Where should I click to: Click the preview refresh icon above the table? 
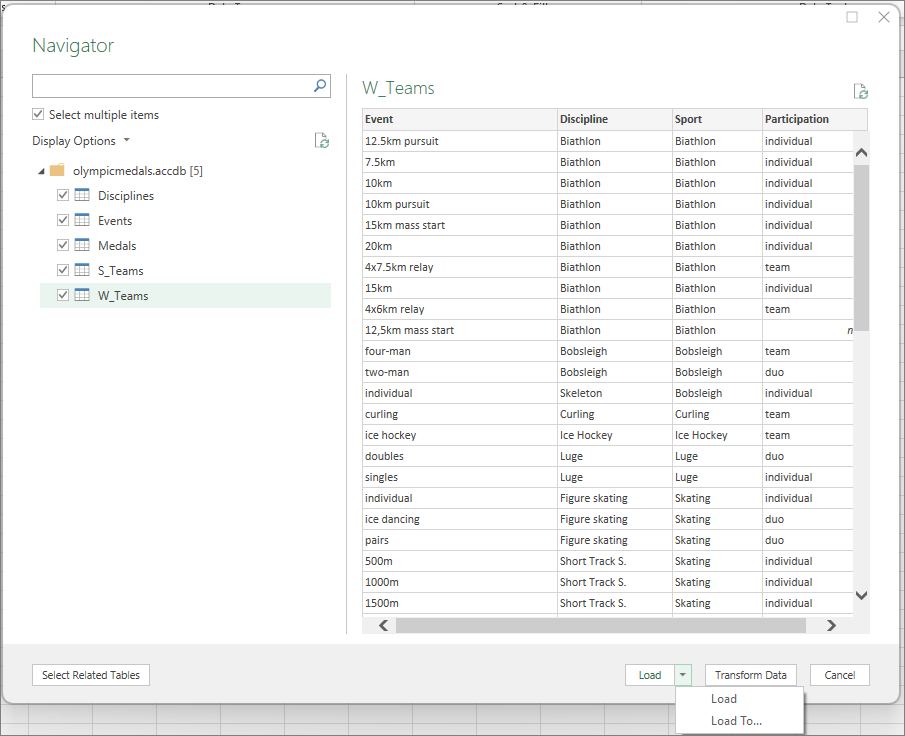pos(860,92)
